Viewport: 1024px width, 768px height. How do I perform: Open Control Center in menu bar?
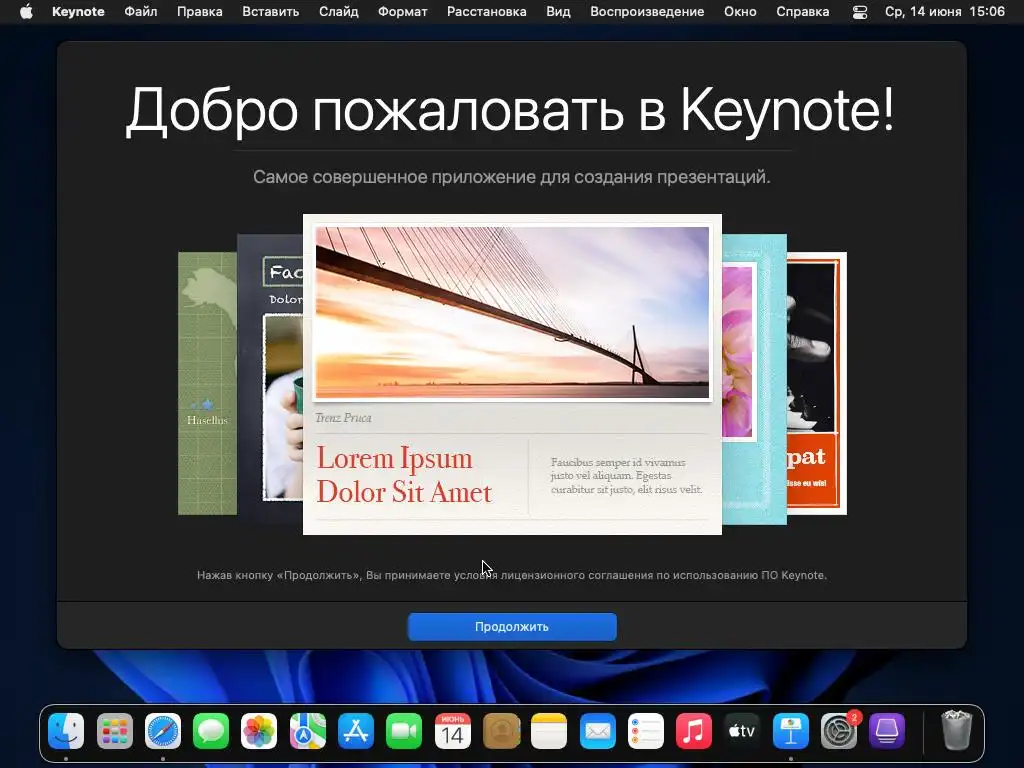[x=860, y=12]
